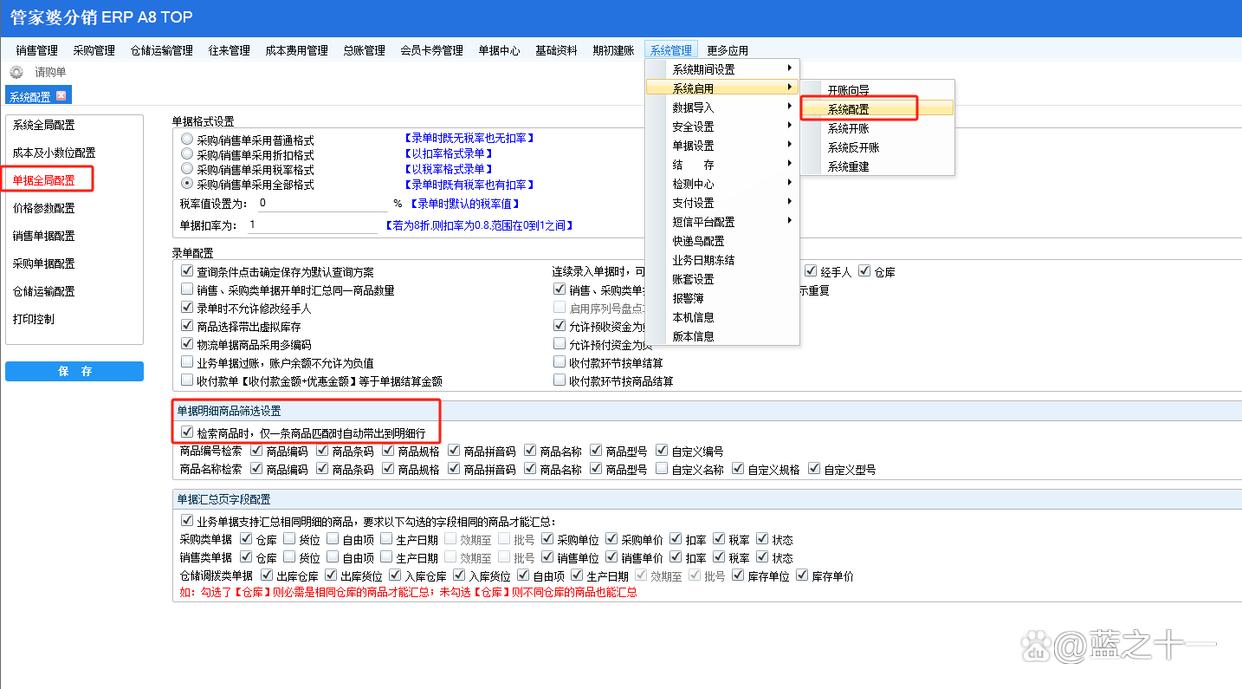1242x689 pixels.
Task: Close the 系统配置 tab with its red X
Action: pyautogui.click(x=61, y=96)
